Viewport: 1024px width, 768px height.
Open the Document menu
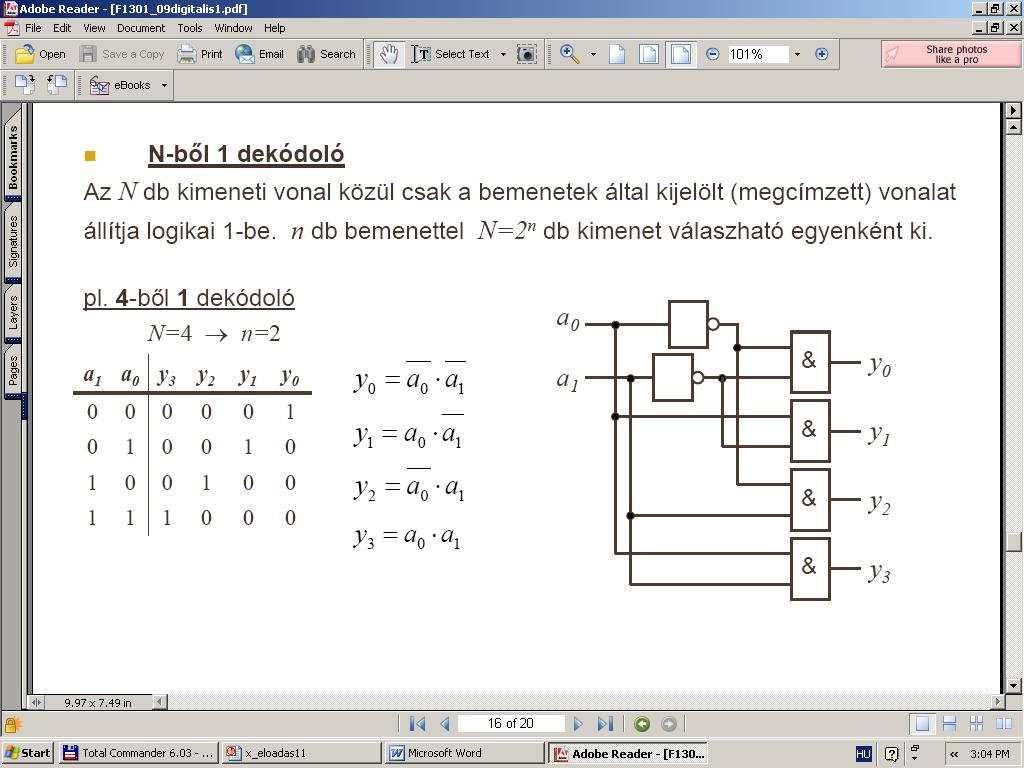[141, 28]
